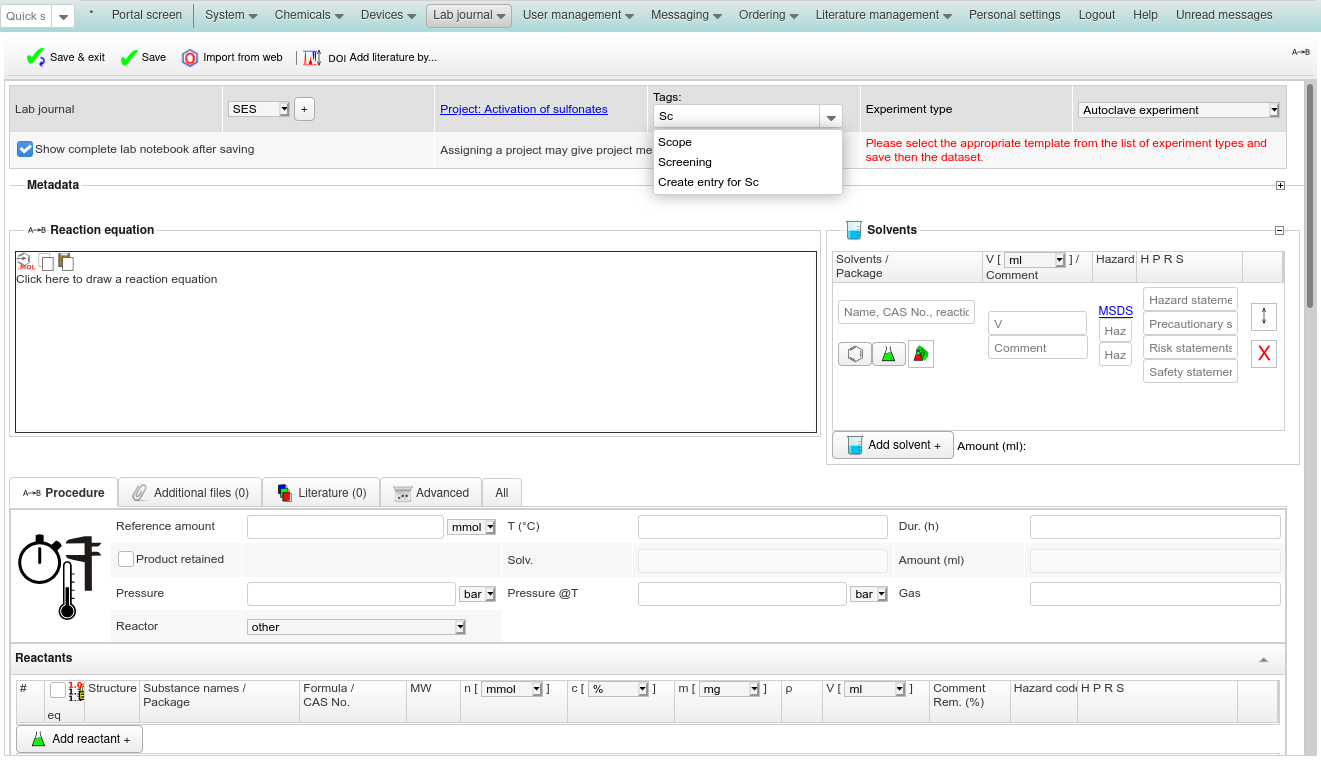
Task: Open the Lab journal menu
Action: click(x=469, y=15)
